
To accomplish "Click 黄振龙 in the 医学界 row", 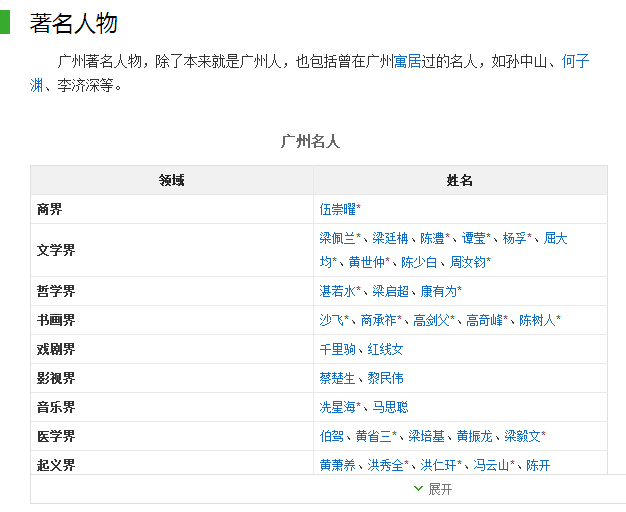I will 474,436.
